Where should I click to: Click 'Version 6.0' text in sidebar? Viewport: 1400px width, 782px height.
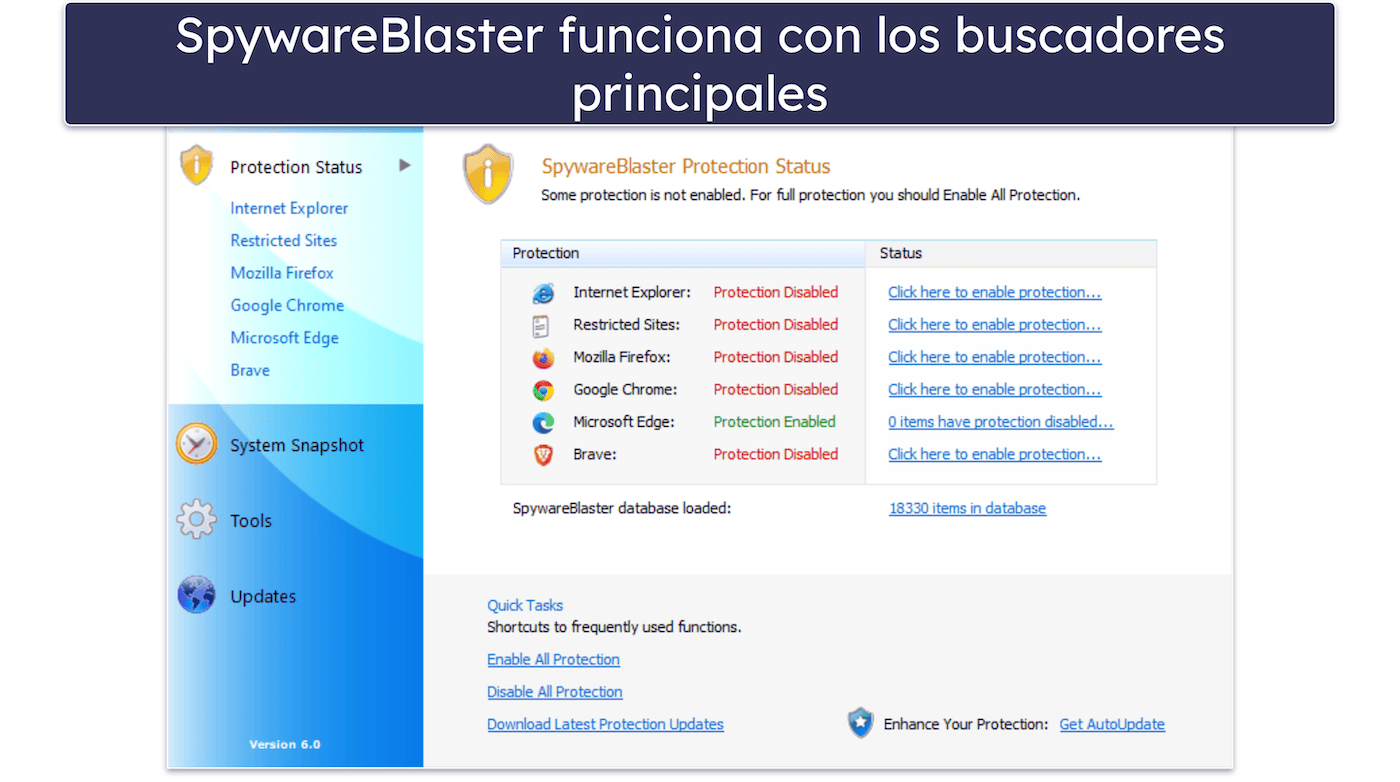click(x=285, y=744)
